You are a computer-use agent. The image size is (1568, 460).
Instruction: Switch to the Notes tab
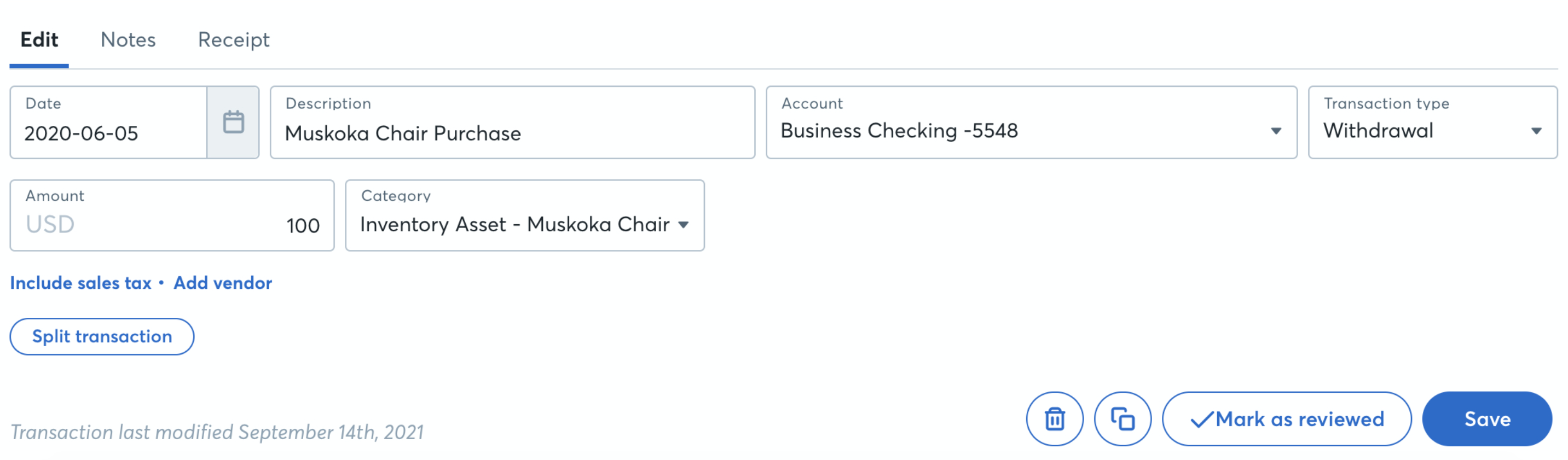(x=128, y=40)
